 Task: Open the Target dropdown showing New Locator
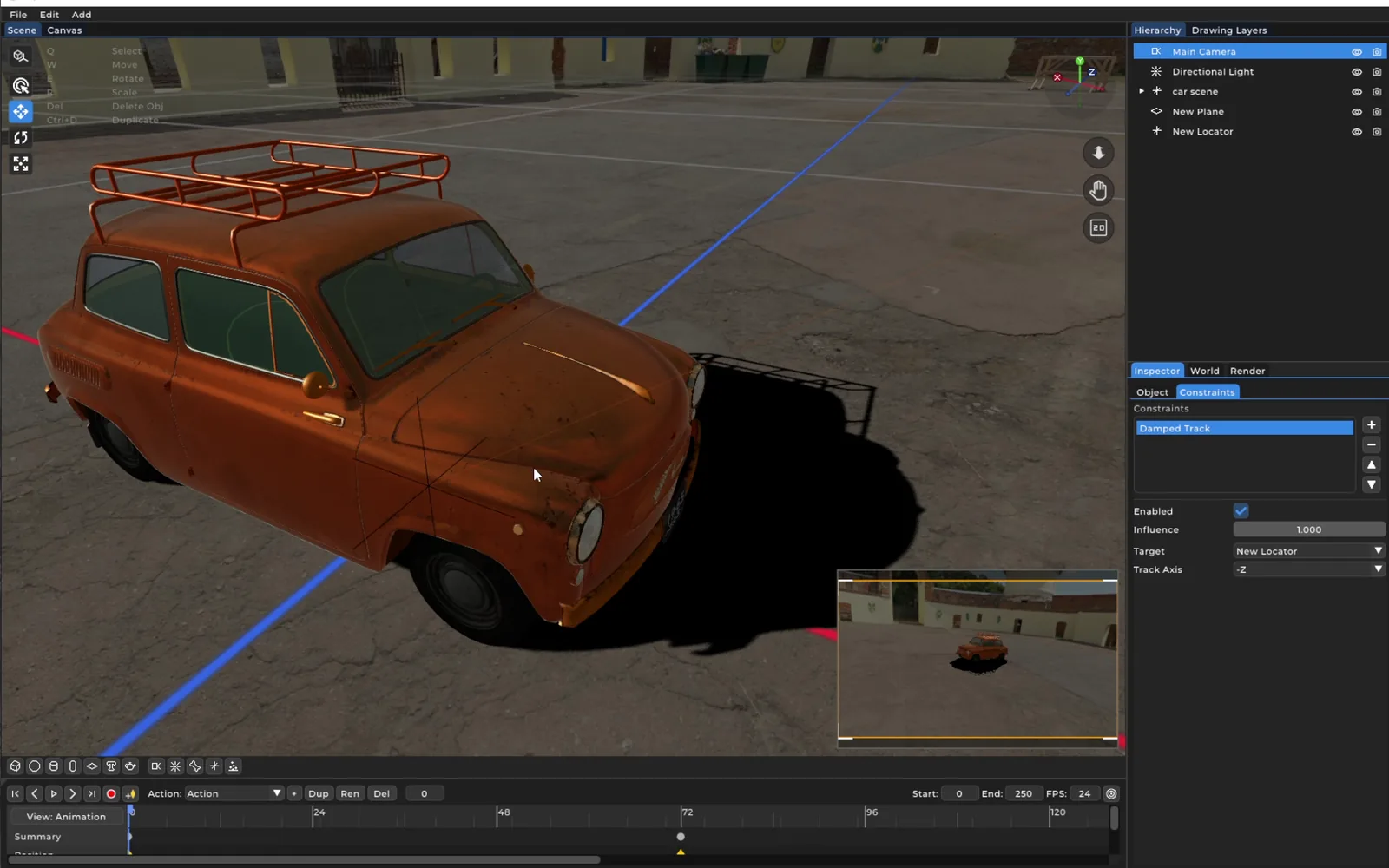1309,551
